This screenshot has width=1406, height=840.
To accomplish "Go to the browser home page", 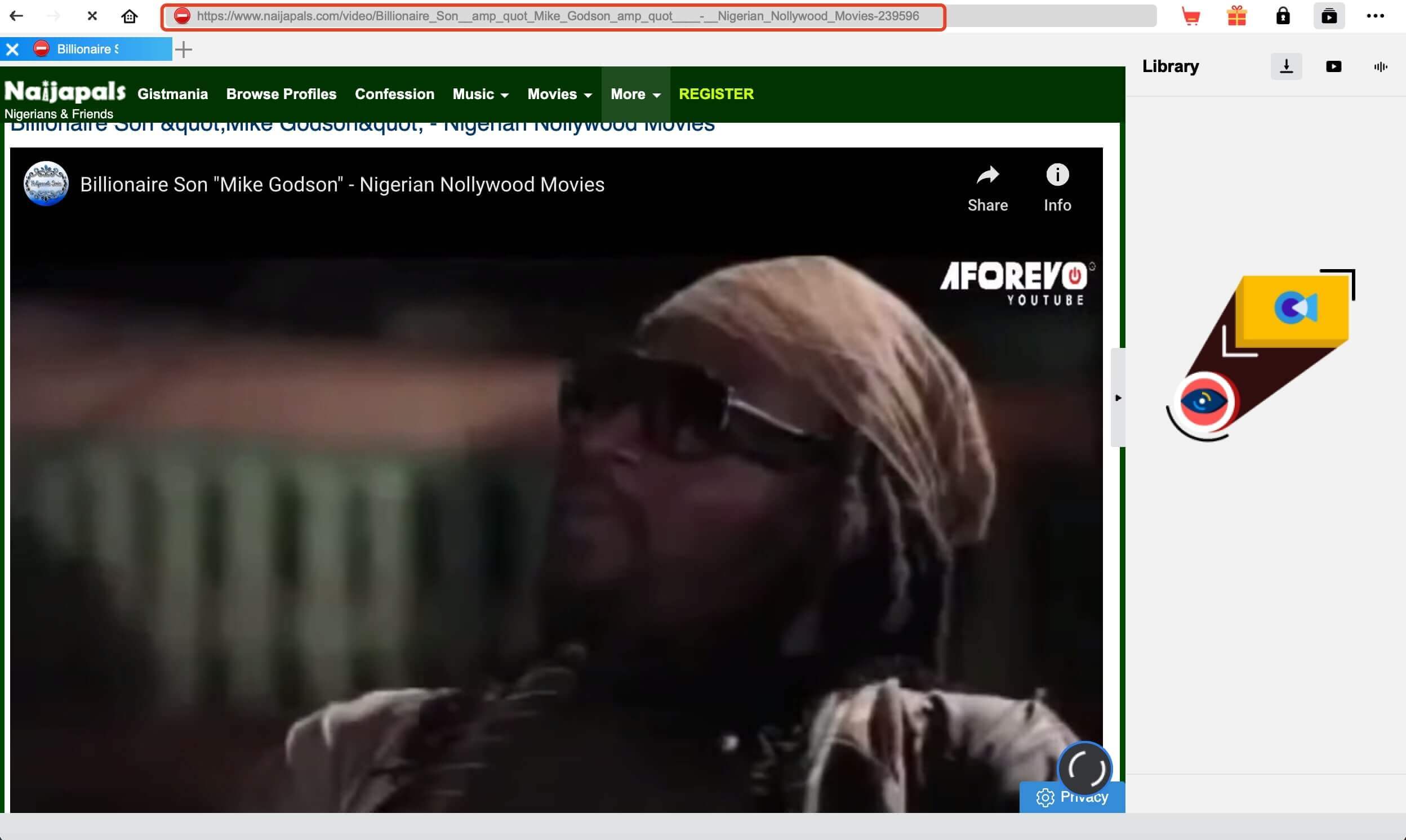I will tap(130, 16).
